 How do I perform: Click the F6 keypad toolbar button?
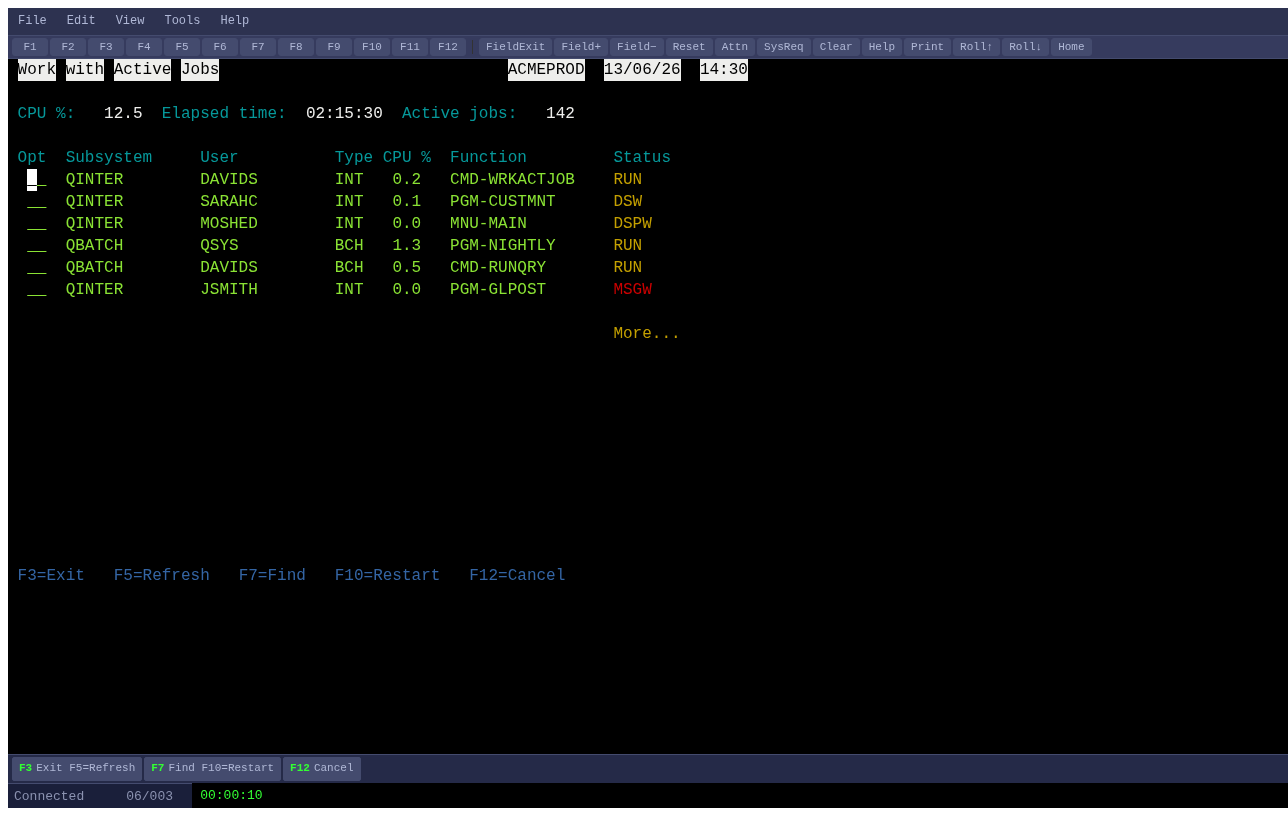point(220,47)
